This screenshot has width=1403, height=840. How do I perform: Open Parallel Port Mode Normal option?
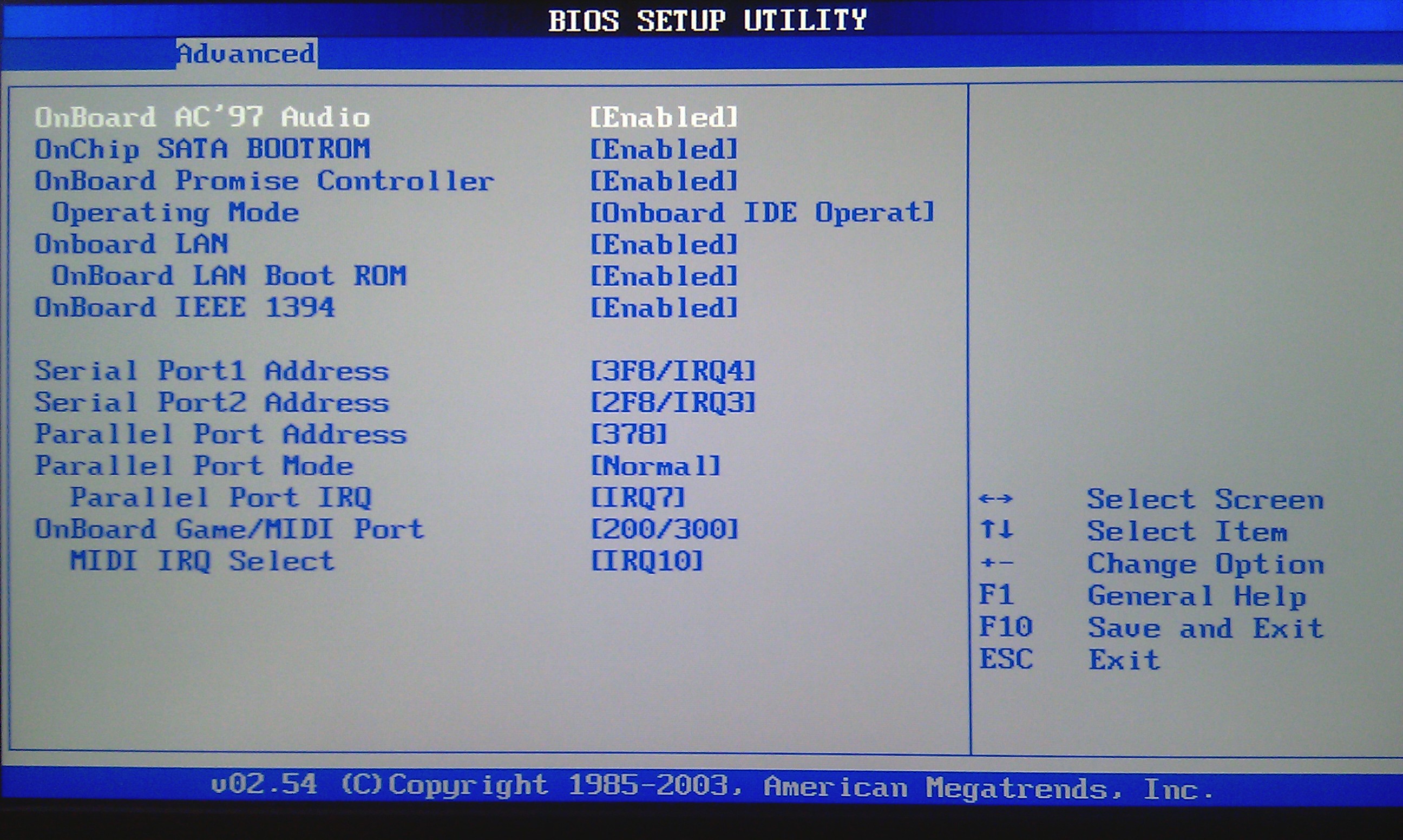pyautogui.click(x=655, y=467)
